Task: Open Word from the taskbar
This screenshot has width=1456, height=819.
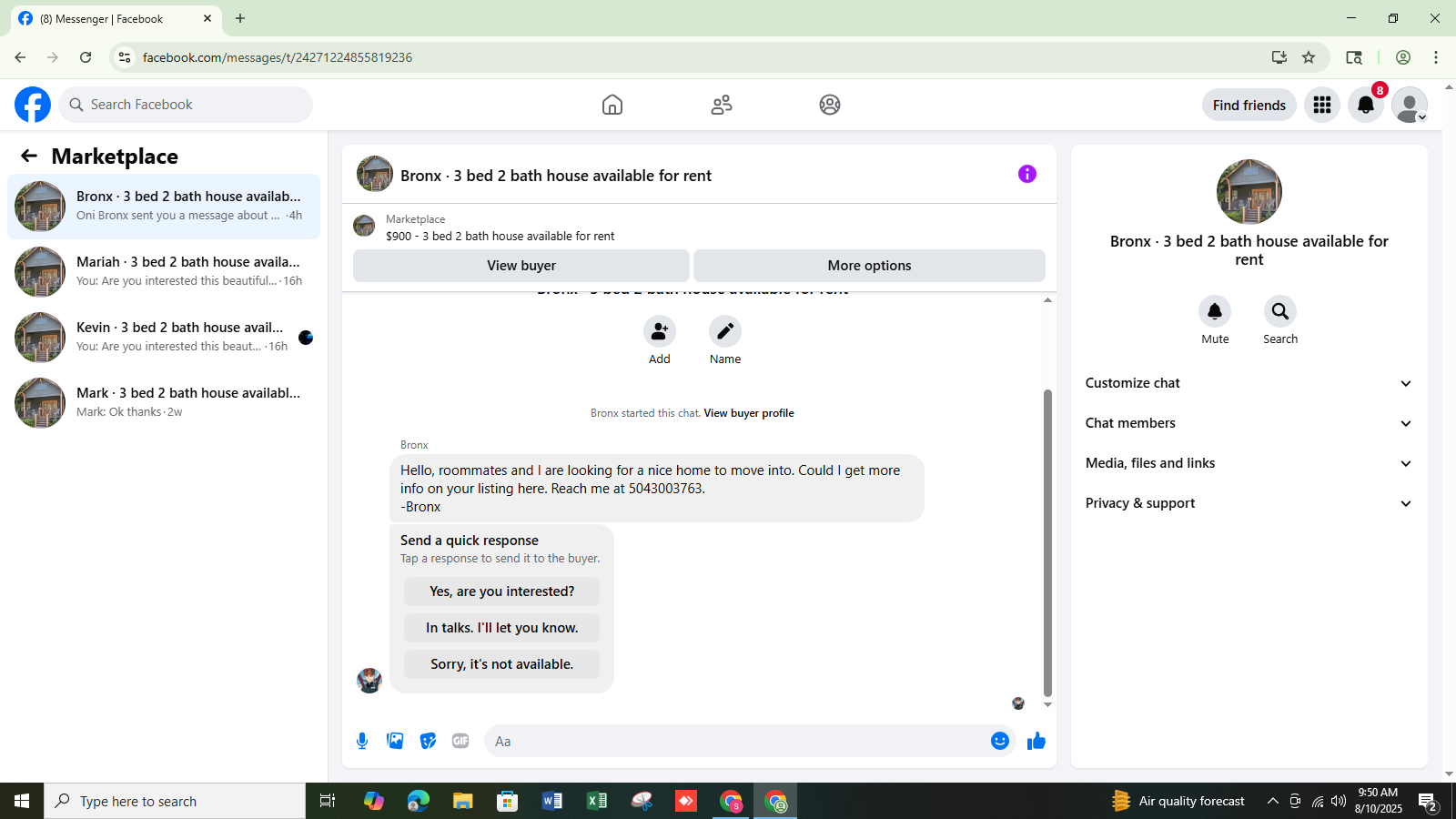Action: pos(552,801)
